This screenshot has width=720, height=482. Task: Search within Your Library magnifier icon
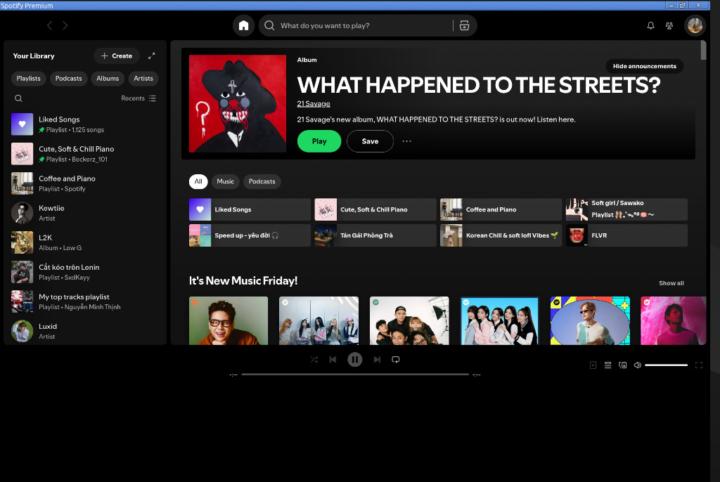[18, 98]
